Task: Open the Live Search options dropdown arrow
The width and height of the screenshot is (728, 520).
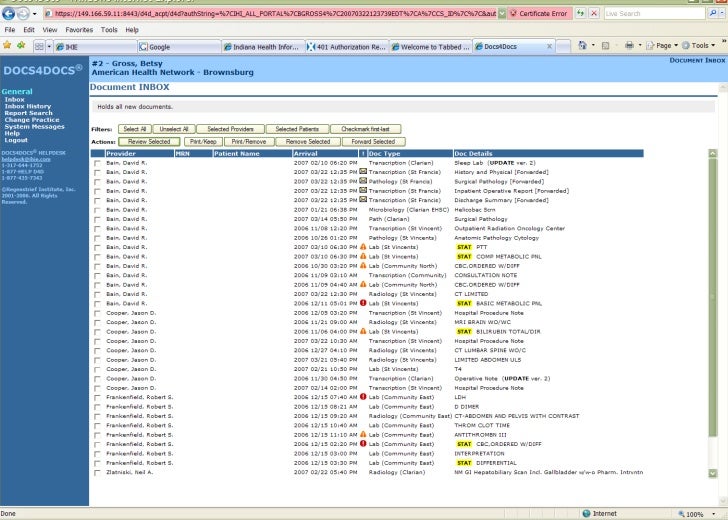Action: [722, 13]
